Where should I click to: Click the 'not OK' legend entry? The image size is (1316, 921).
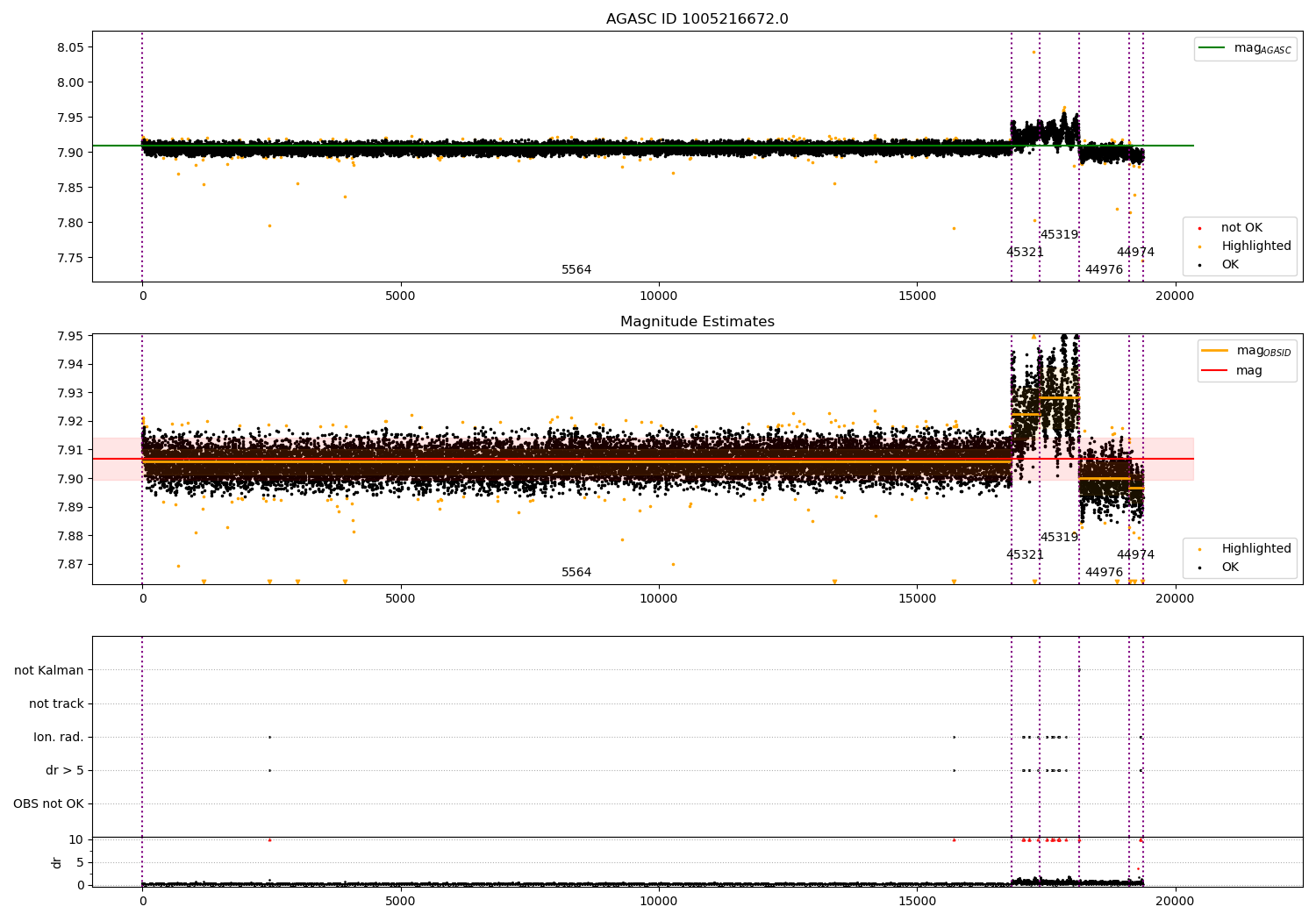coord(1241,228)
